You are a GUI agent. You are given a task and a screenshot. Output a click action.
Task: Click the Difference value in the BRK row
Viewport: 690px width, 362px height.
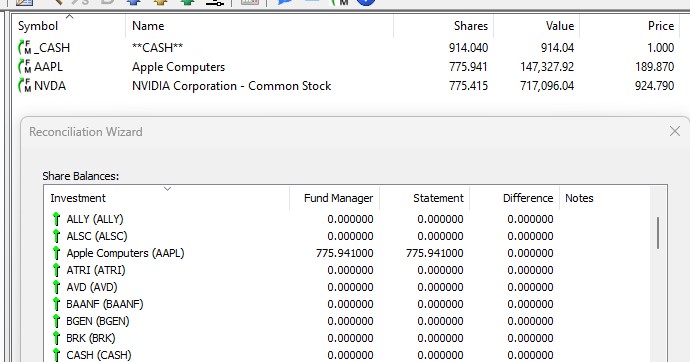click(x=530, y=338)
